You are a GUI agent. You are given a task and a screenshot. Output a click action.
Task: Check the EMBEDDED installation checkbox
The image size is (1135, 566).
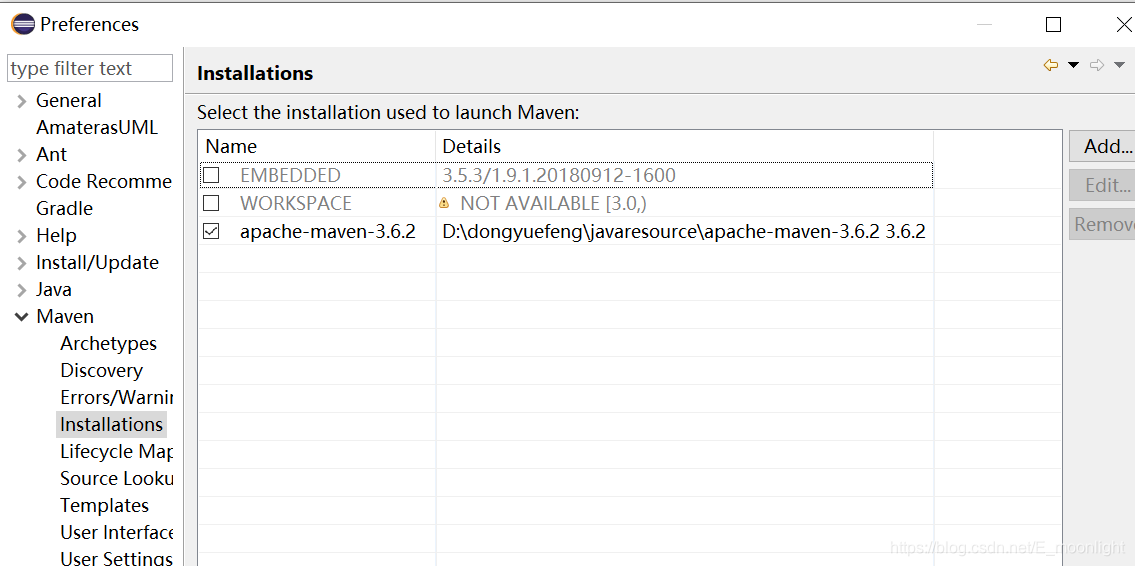211,175
